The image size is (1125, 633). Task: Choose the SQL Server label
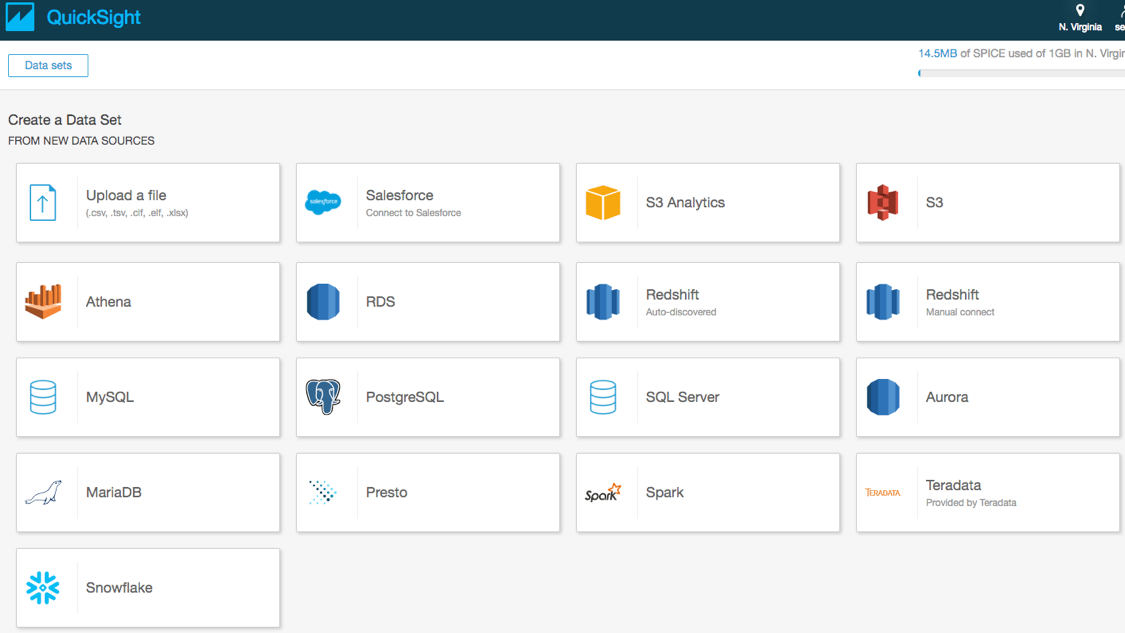pyautogui.click(x=682, y=397)
